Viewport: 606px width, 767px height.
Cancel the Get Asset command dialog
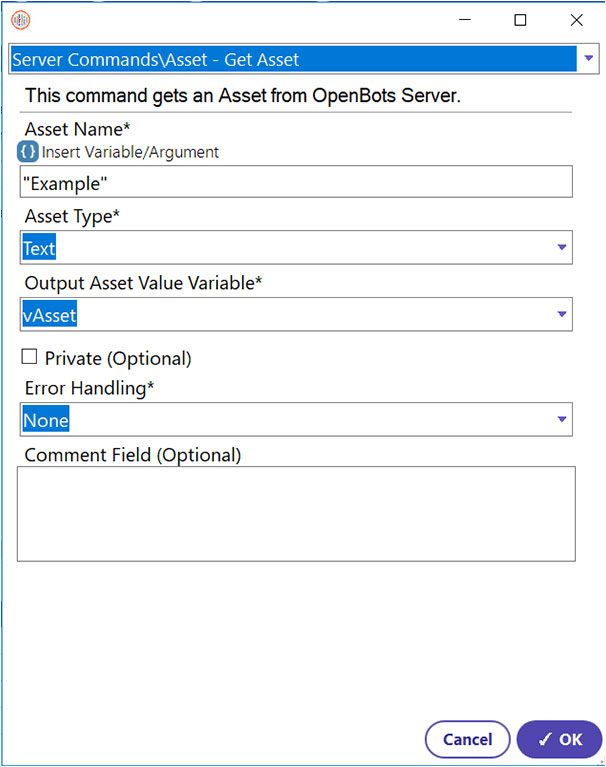(x=468, y=739)
